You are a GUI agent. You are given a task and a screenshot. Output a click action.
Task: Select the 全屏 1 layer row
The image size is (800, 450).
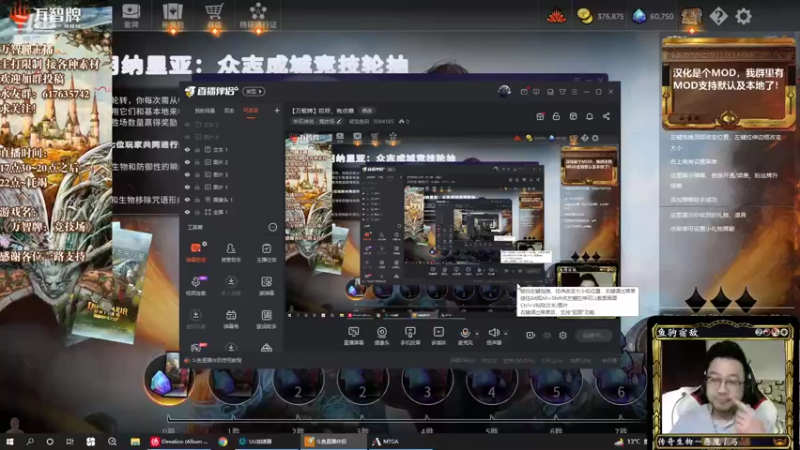pos(231,212)
